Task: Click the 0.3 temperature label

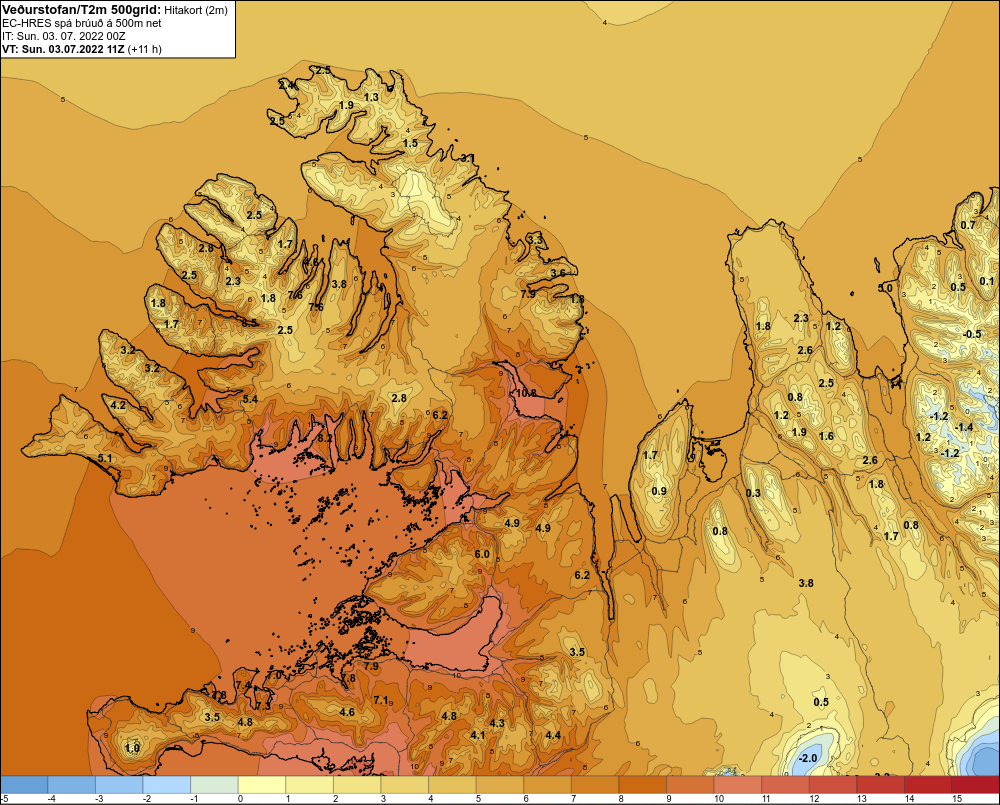Action: point(753,493)
